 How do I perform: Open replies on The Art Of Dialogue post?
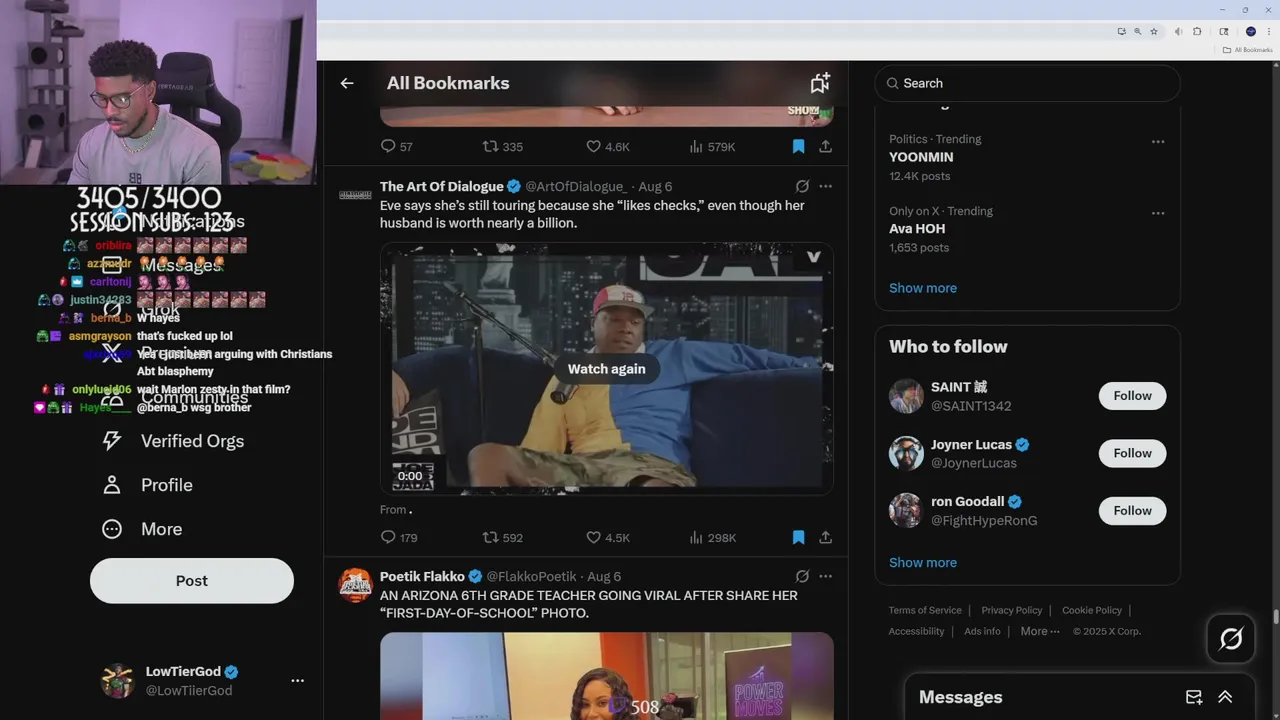click(399, 537)
